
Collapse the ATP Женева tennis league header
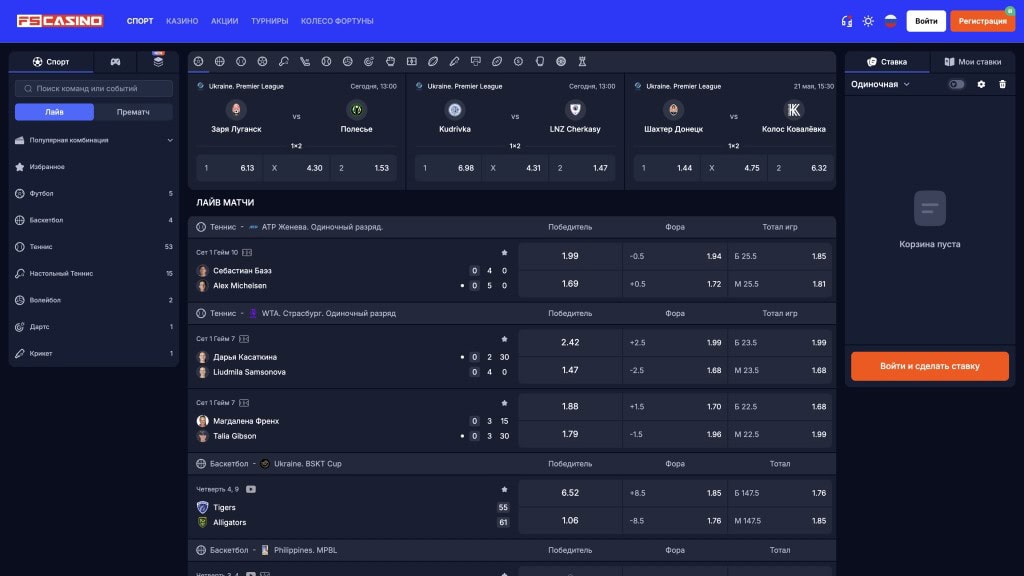(512, 227)
